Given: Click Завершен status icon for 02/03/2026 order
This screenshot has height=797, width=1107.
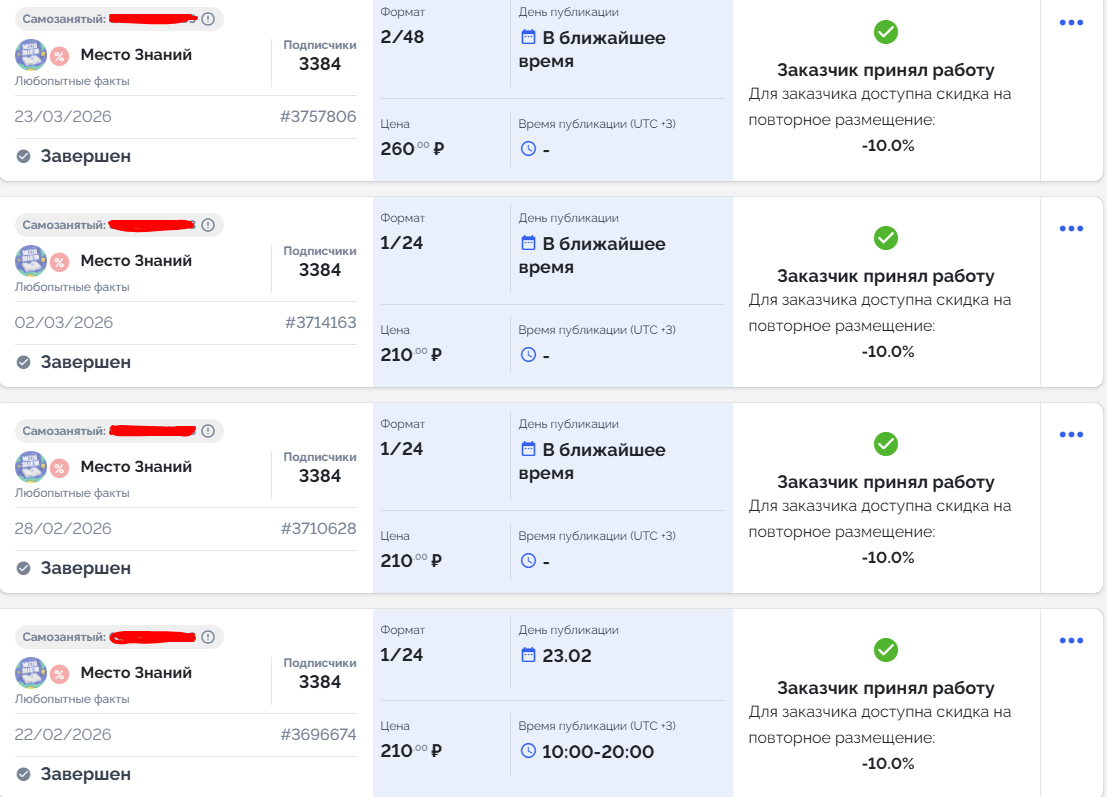Looking at the screenshot, I should pos(24,362).
